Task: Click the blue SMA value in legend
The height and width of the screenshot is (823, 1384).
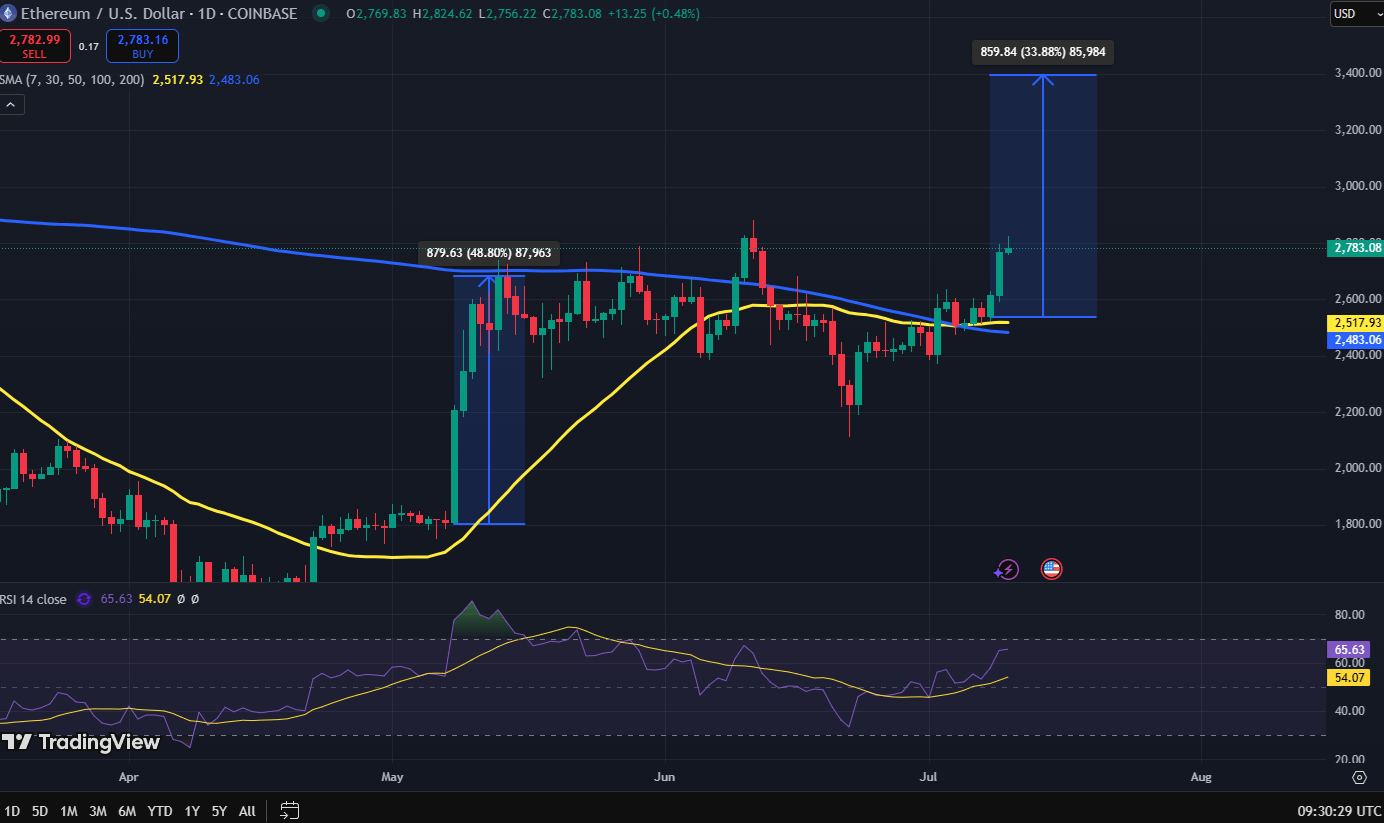Action: click(234, 79)
